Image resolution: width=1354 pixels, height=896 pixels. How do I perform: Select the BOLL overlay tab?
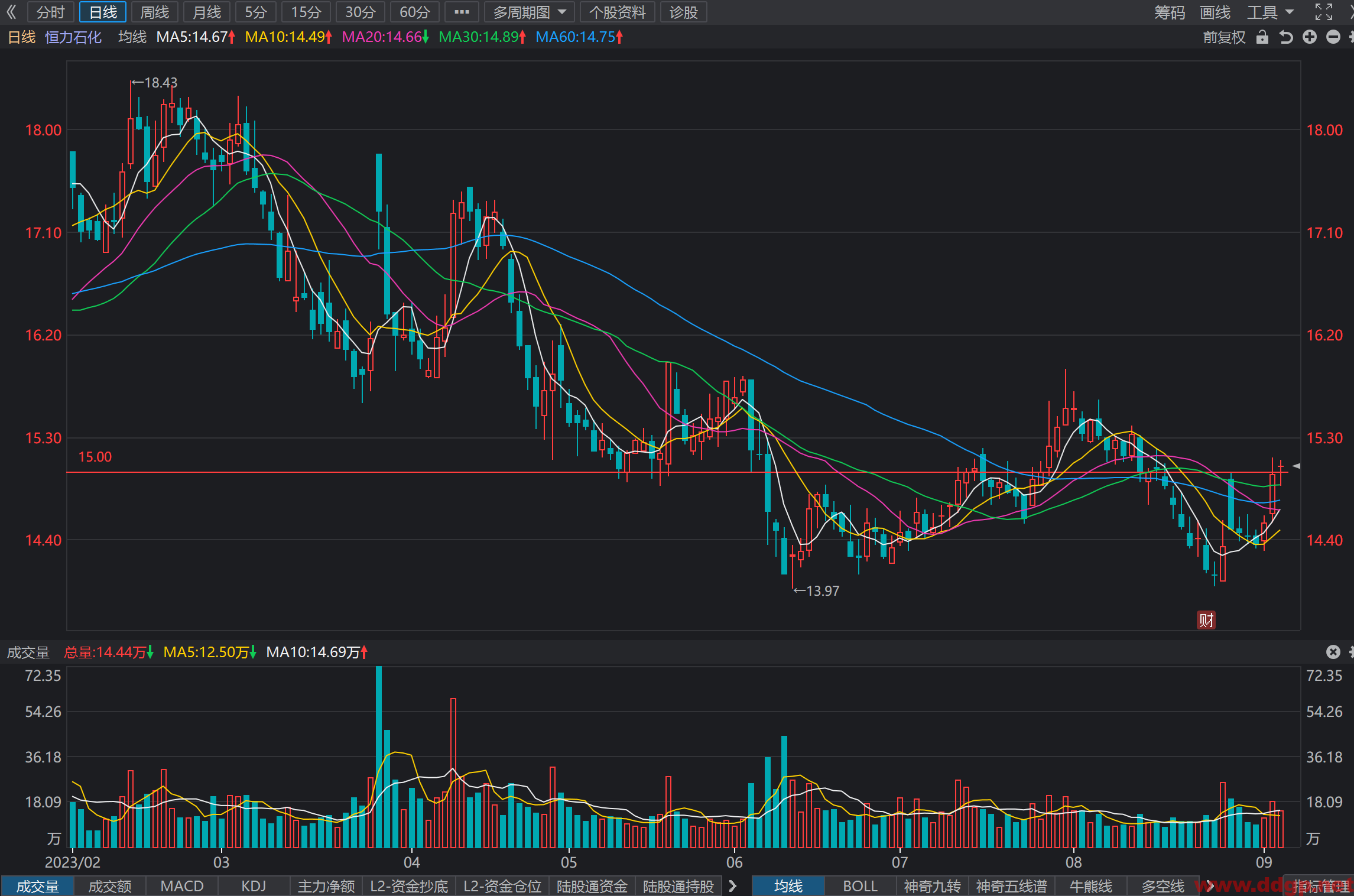(x=860, y=886)
